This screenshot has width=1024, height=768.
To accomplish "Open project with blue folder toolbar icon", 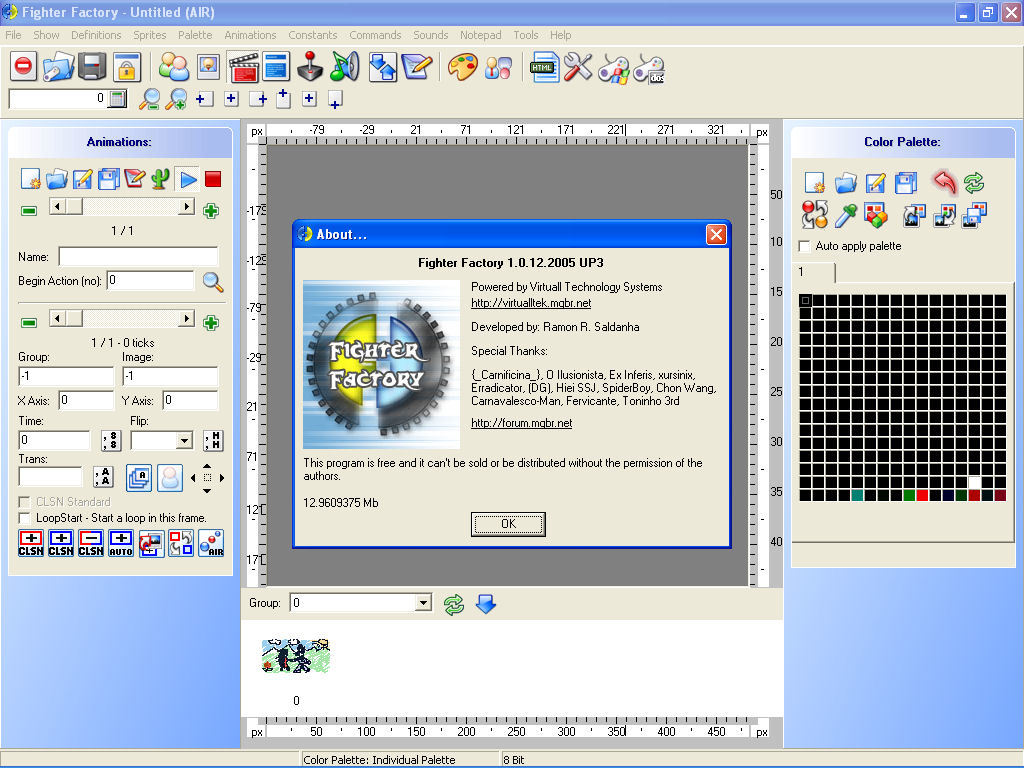I will coord(58,66).
